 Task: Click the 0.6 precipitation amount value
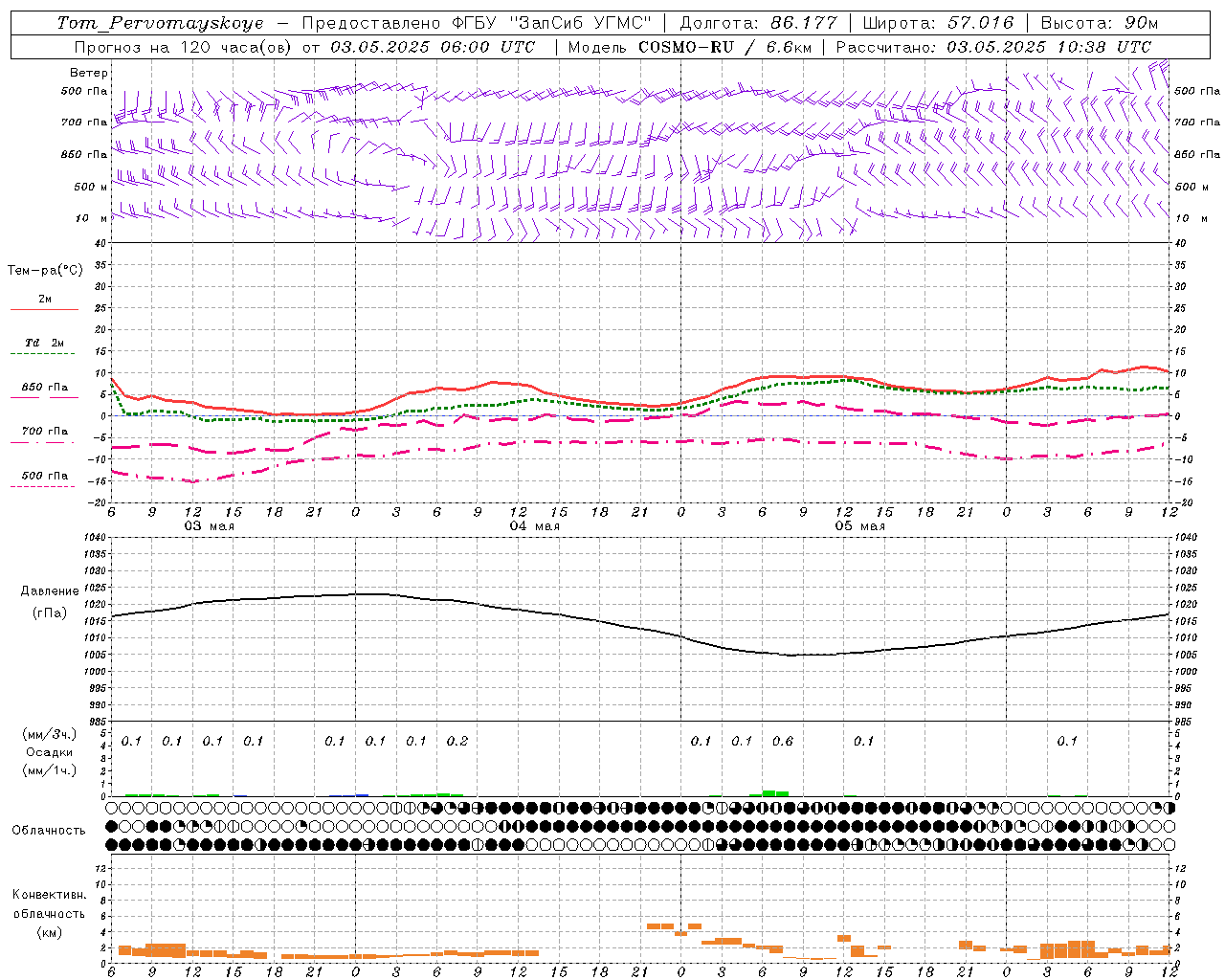click(x=783, y=741)
